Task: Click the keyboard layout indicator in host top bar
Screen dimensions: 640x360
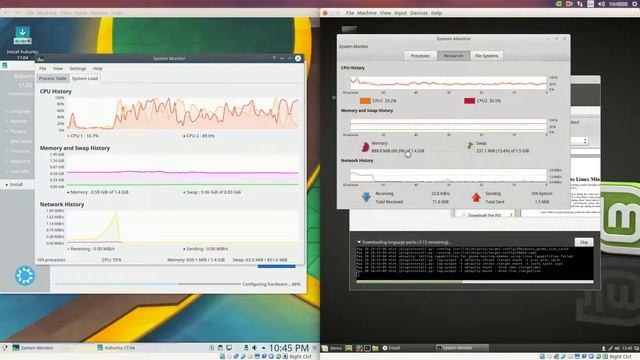Action: (x=591, y=4)
